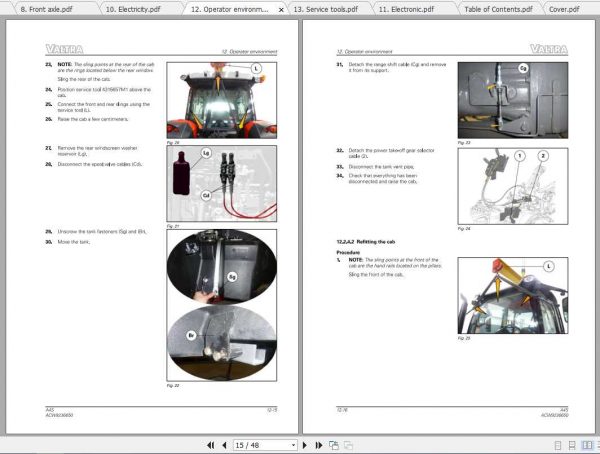Jump to the last page
Viewport: 600px width, 454px height.
319,445
